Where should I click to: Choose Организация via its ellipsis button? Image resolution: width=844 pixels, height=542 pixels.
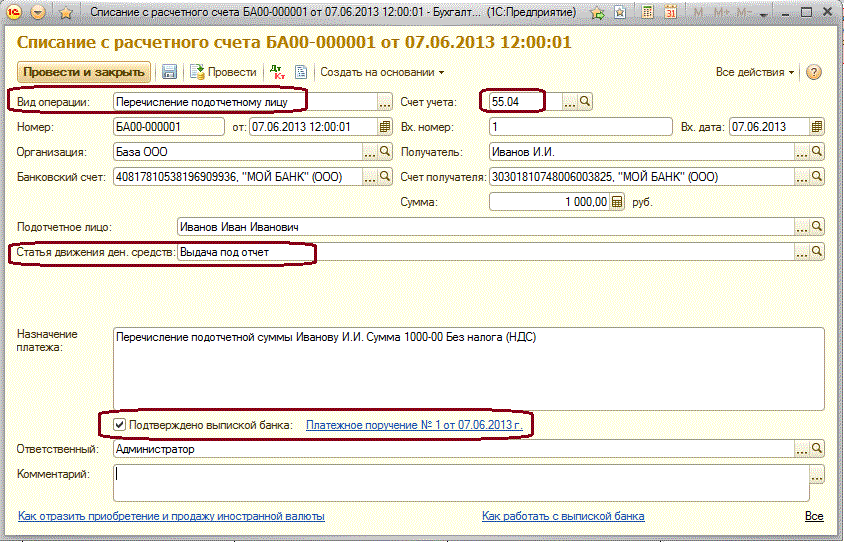[x=369, y=151]
